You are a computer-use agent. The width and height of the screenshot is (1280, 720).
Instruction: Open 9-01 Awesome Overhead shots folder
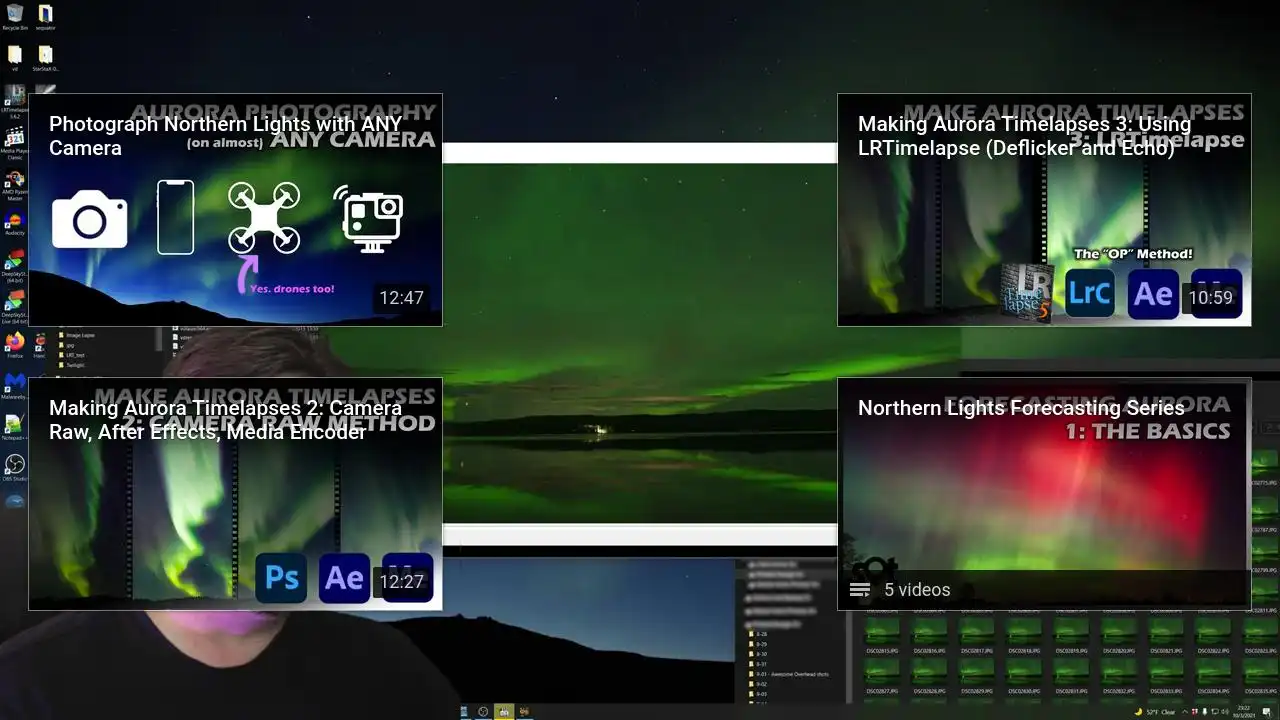(787, 674)
